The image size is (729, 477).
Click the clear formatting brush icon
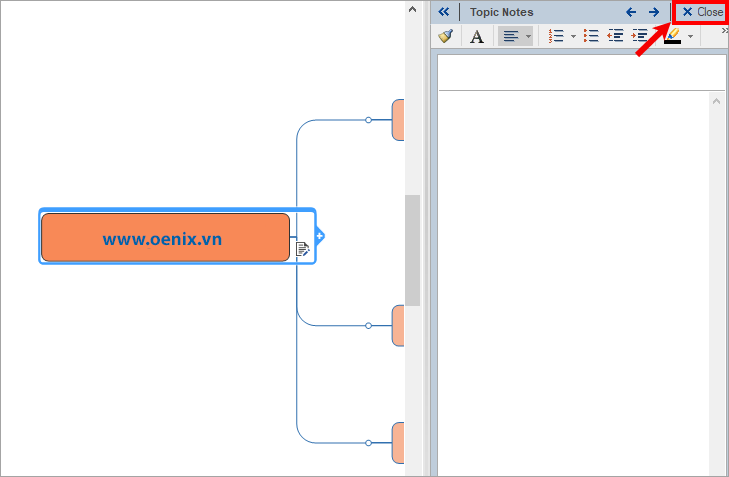coord(446,36)
